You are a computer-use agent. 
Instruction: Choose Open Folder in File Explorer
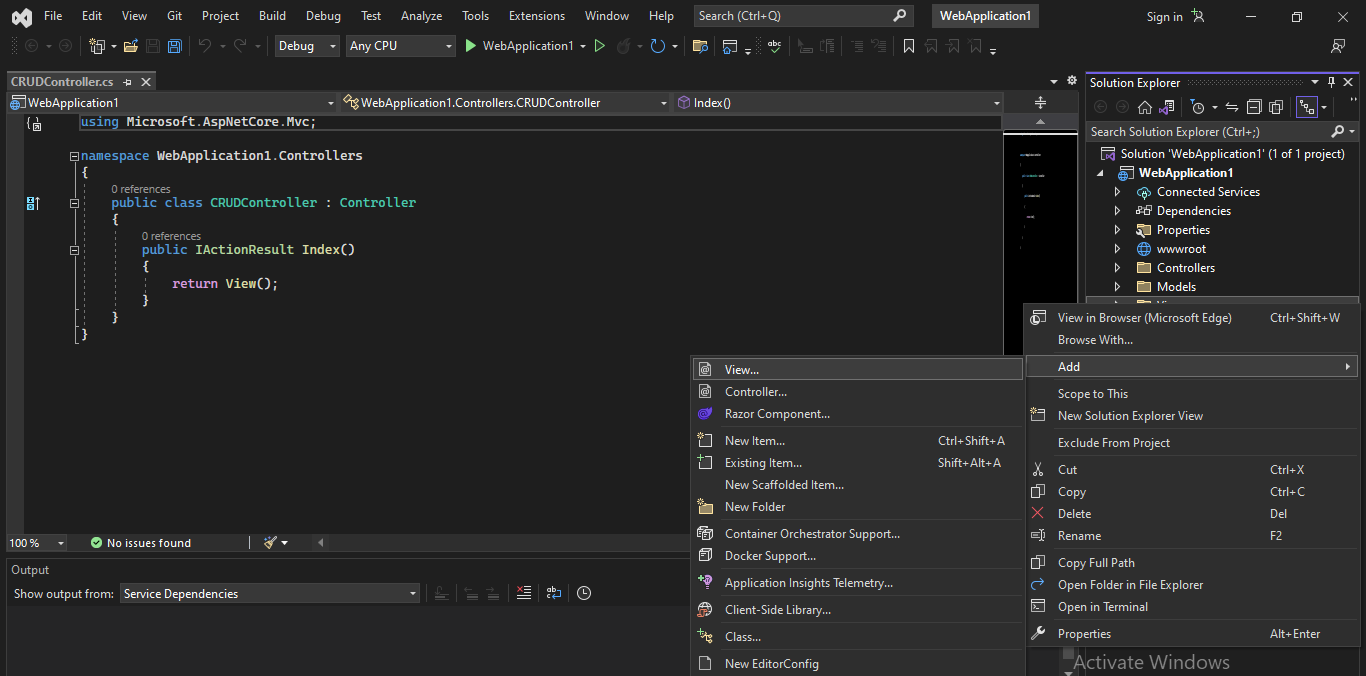pyautogui.click(x=1192, y=585)
